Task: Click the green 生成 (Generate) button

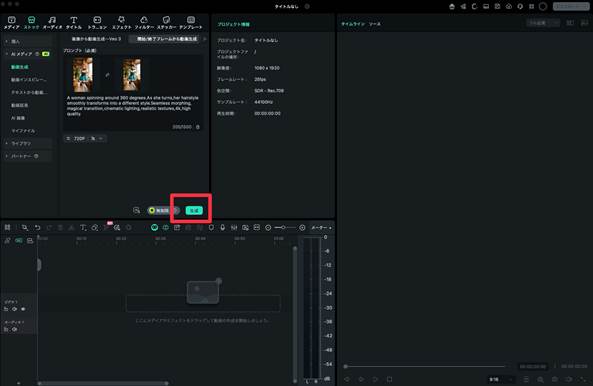Action: pos(194,211)
